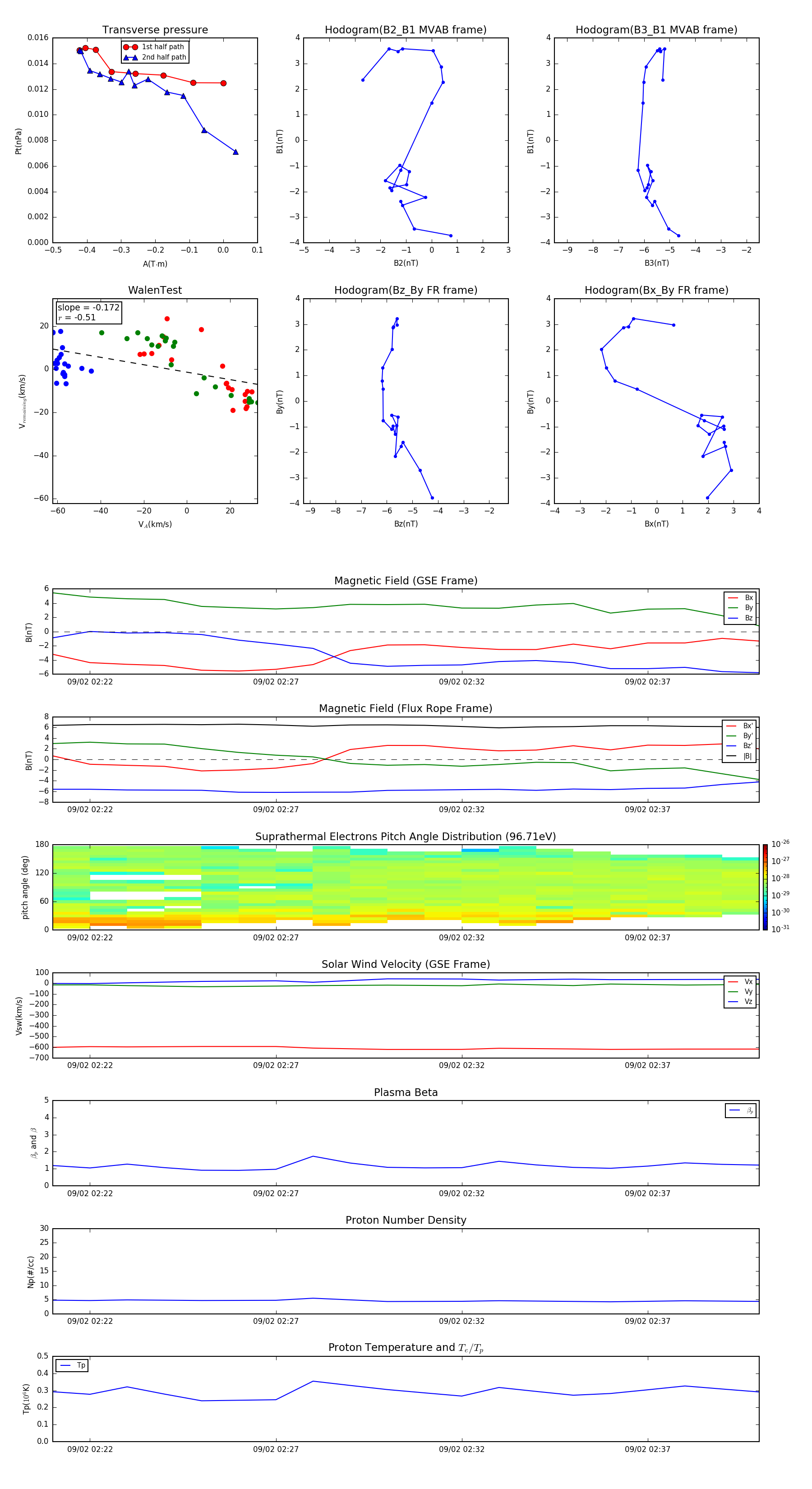
Task: Select the βp legend entry in Plasma Beta
Action: (741, 1110)
